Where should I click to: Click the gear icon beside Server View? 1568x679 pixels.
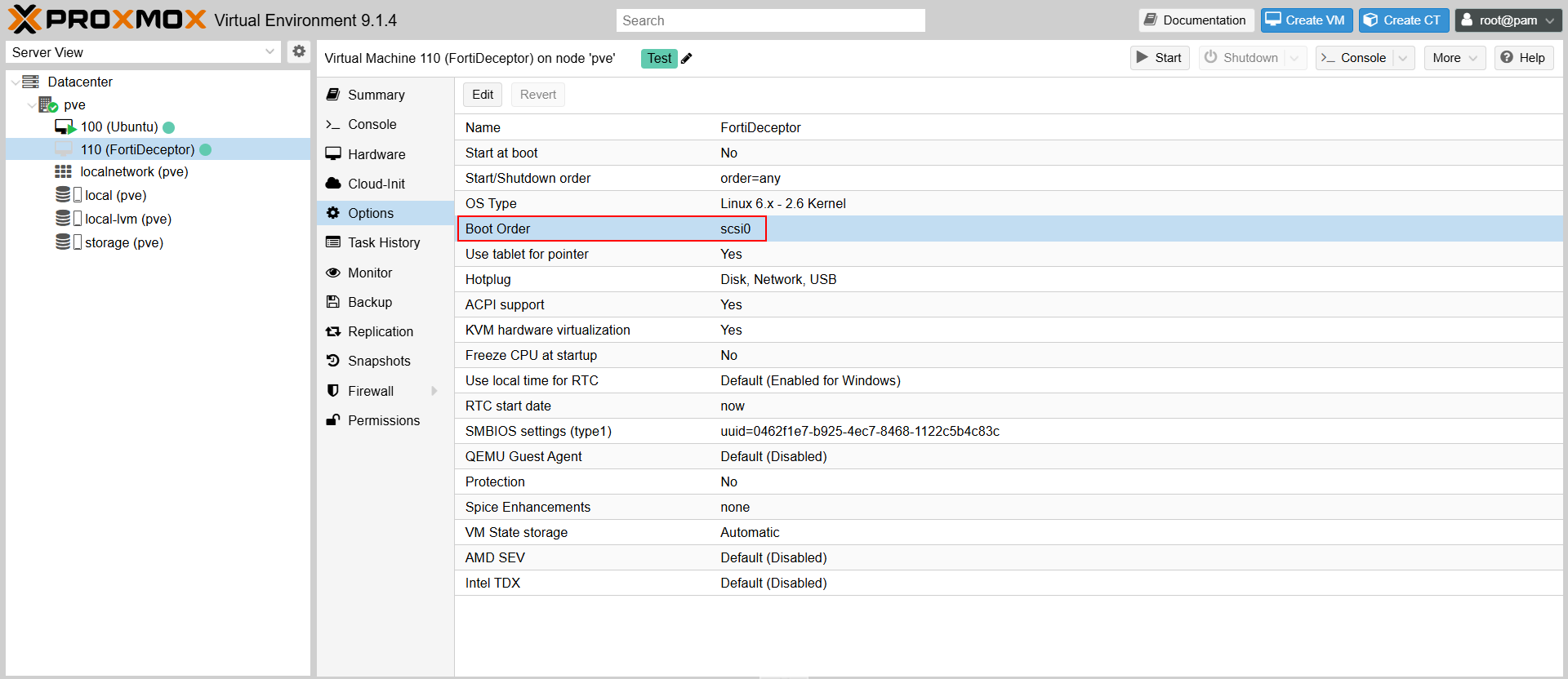(299, 51)
